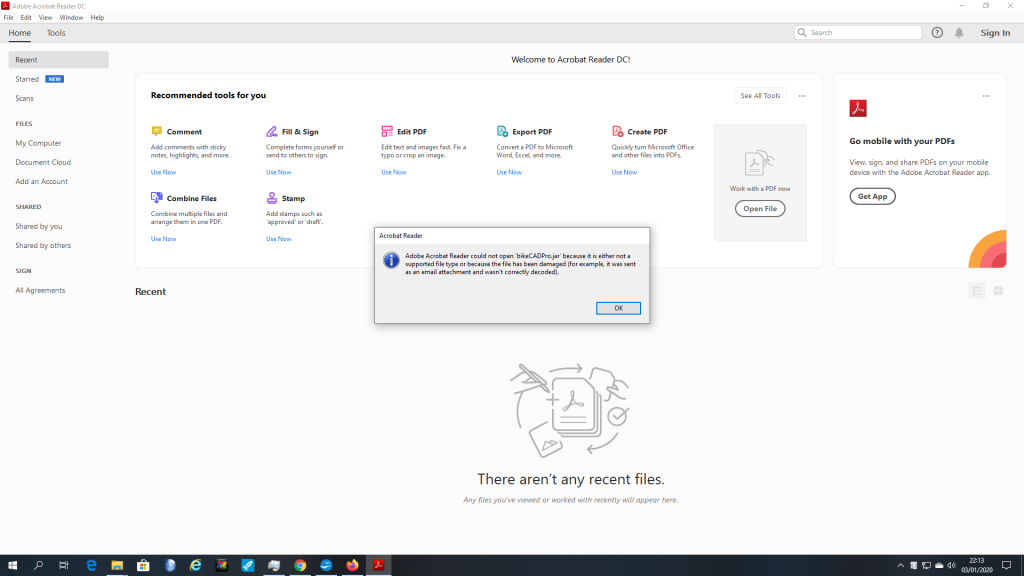Click the Comment tool icon
Screen dimensions: 1024x576
(157, 131)
